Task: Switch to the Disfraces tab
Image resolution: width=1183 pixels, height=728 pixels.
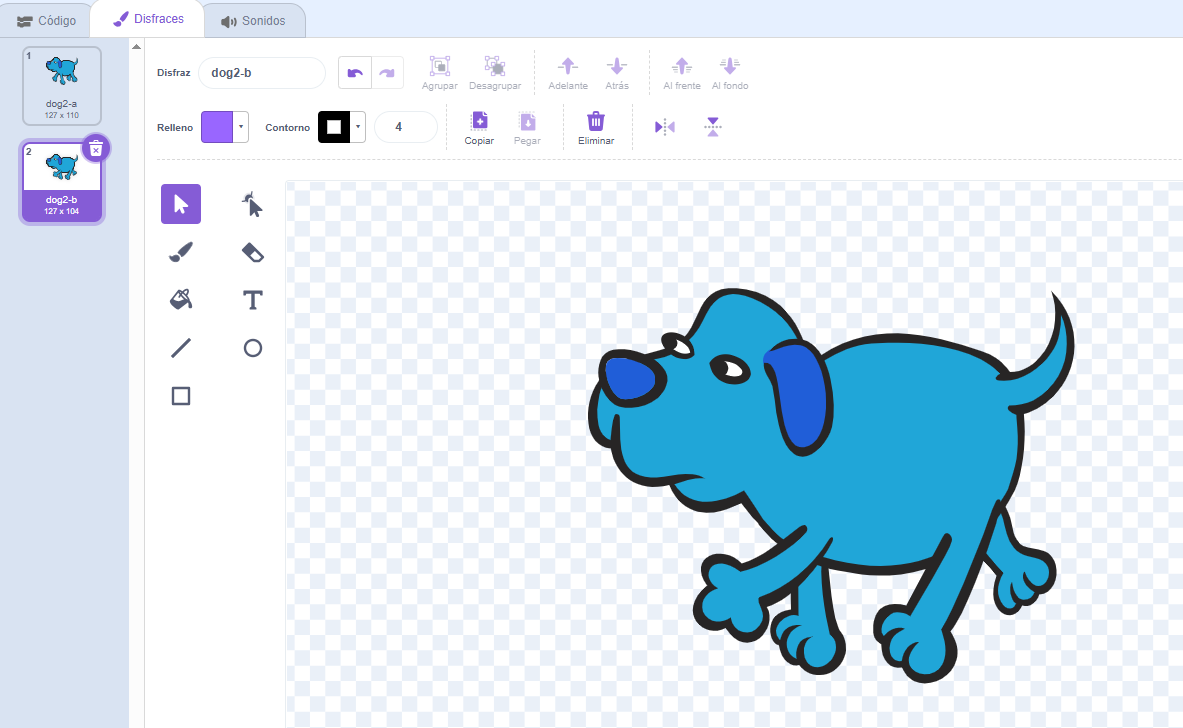Action: (148, 19)
